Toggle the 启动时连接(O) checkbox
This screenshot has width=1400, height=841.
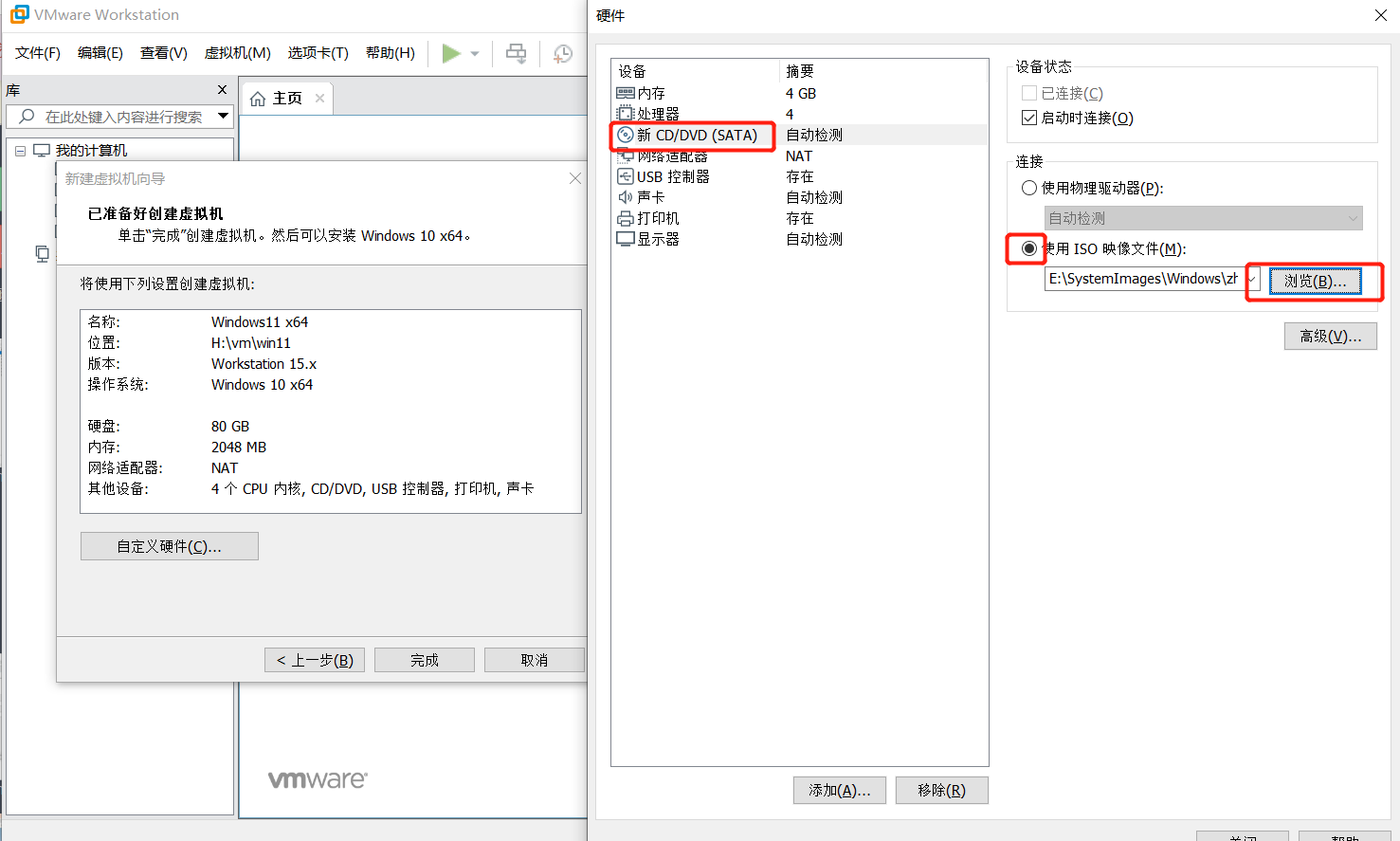(1028, 118)
